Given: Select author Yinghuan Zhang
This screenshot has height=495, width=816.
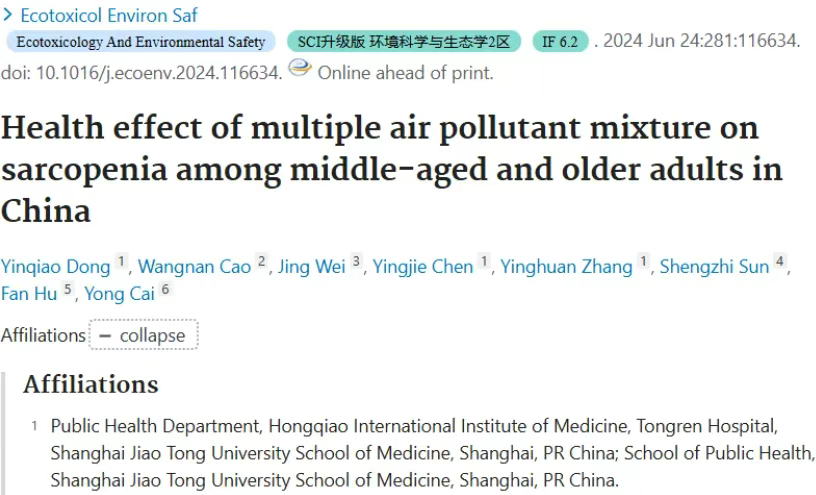Looking at the screenshot, I should pyautogui.click(x=566, y=266).
